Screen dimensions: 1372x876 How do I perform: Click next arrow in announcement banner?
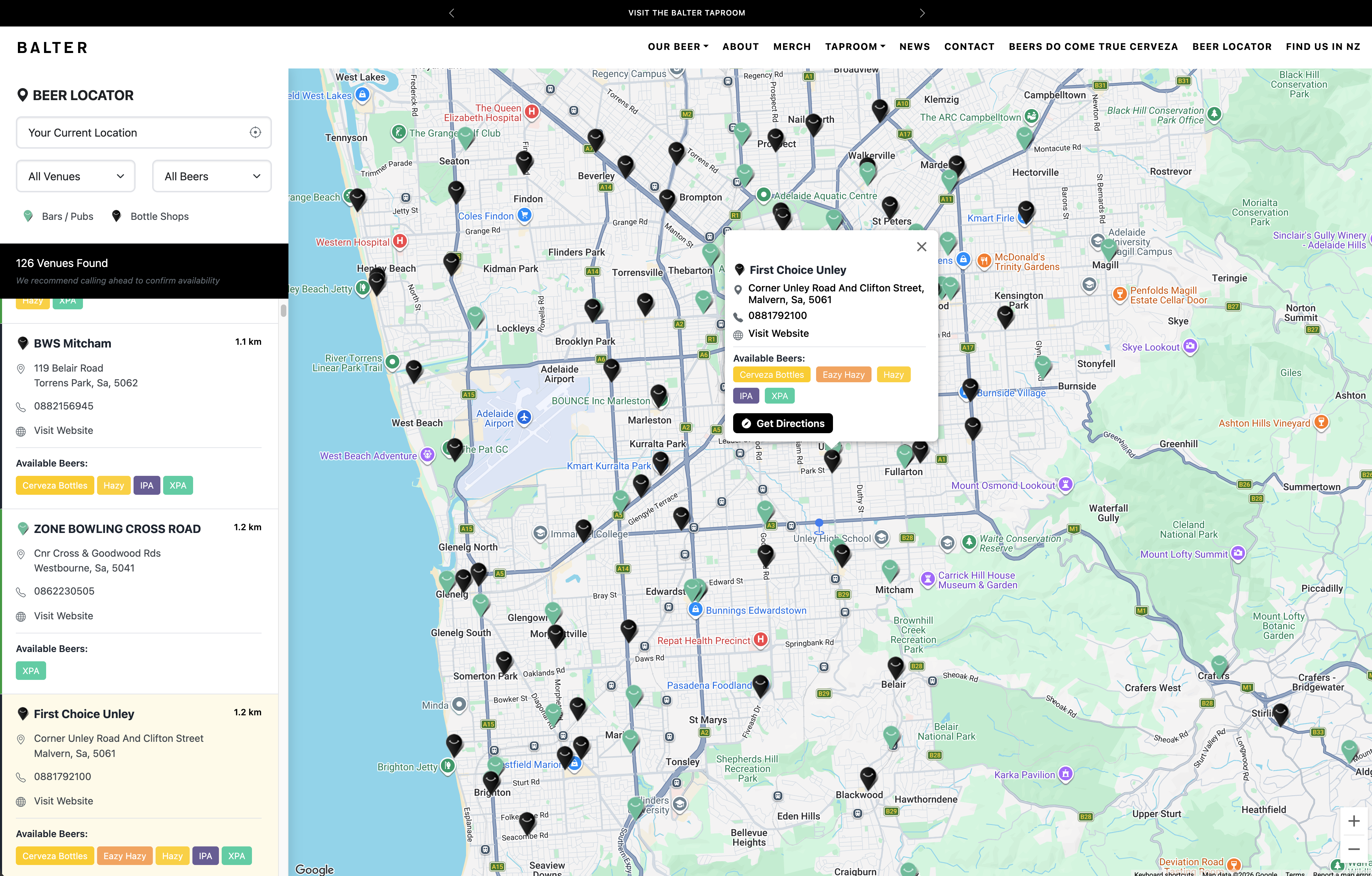[x=922, y=12]
